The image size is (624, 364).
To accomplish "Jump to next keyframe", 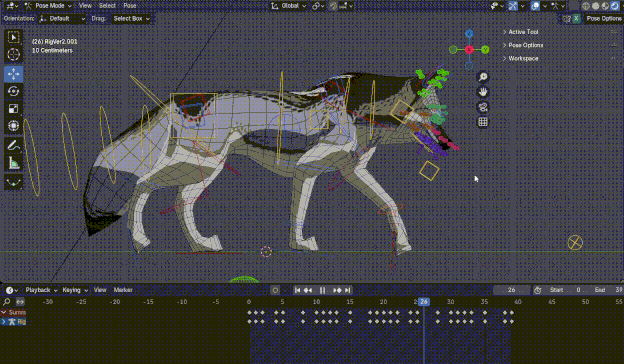I will coord(337,290).
